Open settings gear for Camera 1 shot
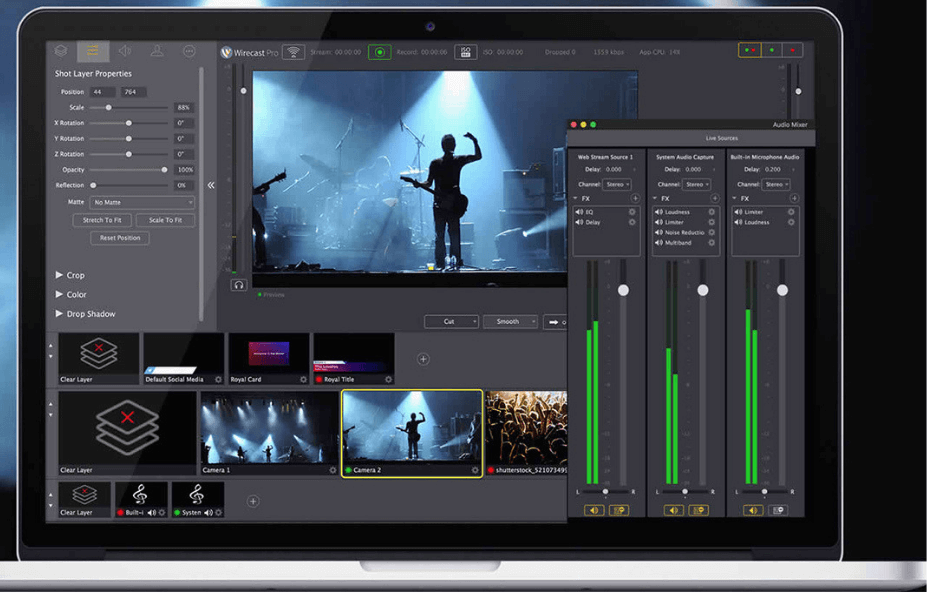This screenshot has width=927, height=593. (x=333, y=470)
